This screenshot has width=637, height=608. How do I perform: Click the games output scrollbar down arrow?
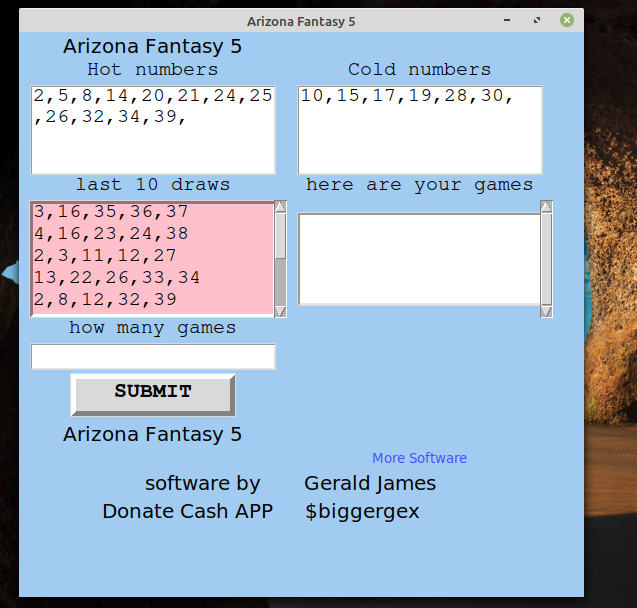(546, 312)
